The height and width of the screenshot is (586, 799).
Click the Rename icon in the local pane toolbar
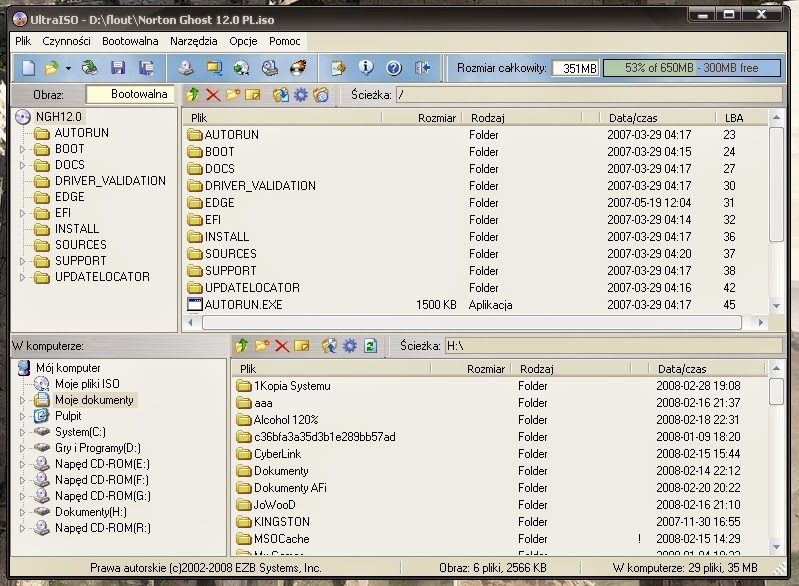tap(302, 347)
